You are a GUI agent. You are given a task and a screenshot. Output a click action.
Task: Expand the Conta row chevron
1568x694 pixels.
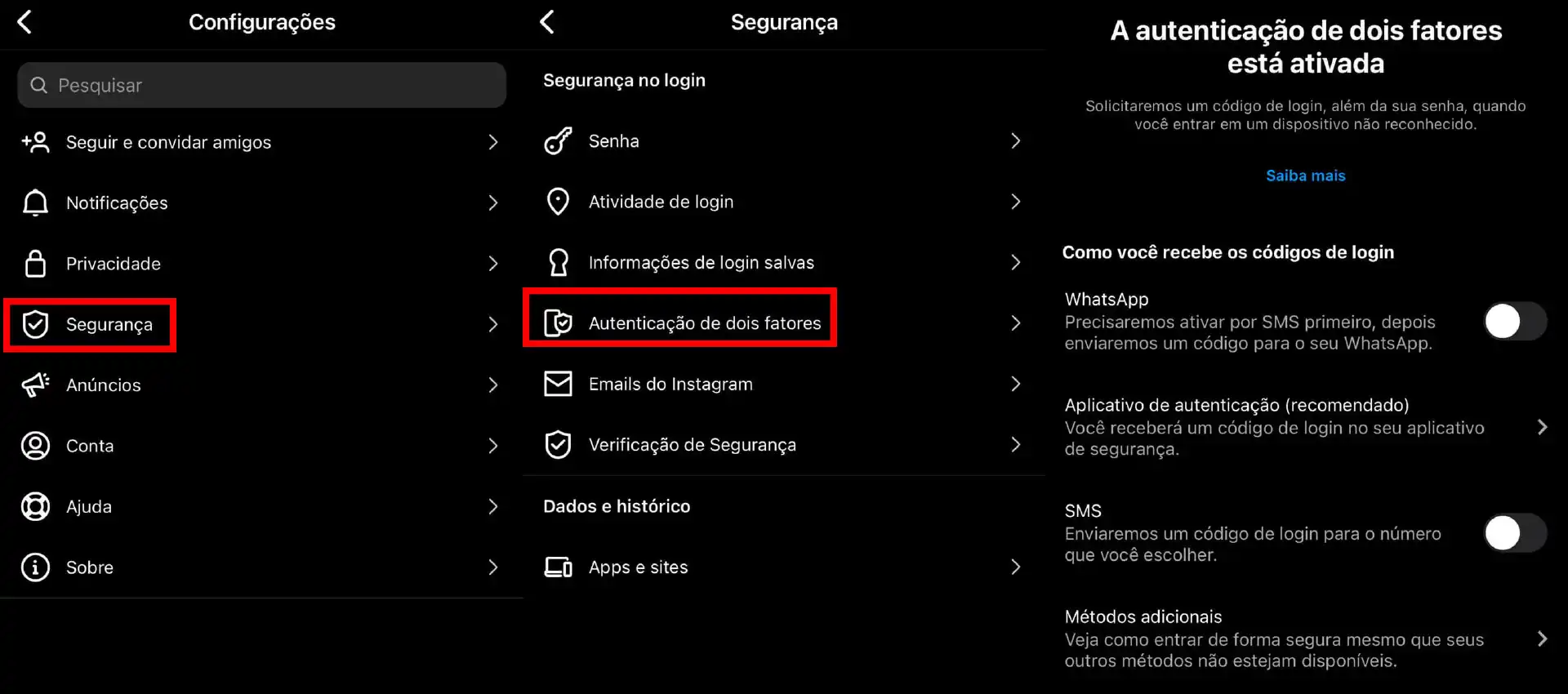[x=492, y=446]
